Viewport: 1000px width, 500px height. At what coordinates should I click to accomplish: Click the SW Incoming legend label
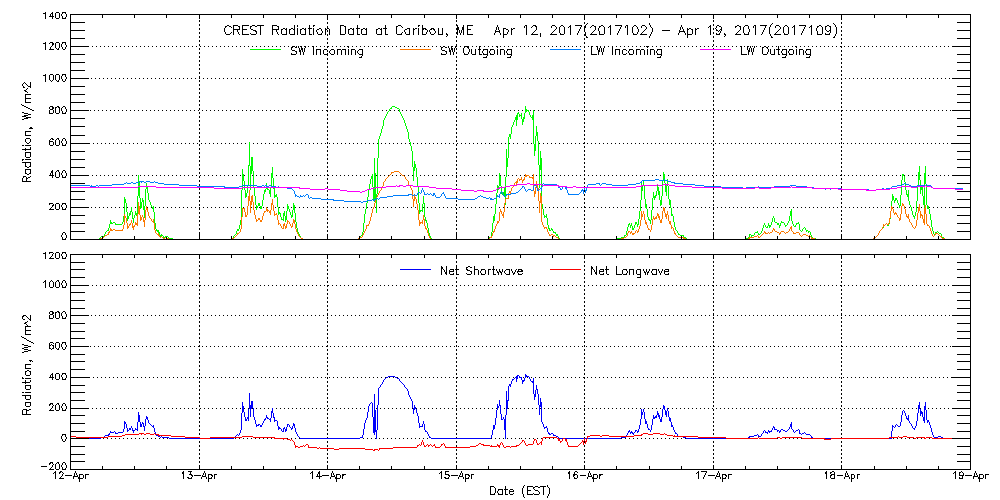325,52
